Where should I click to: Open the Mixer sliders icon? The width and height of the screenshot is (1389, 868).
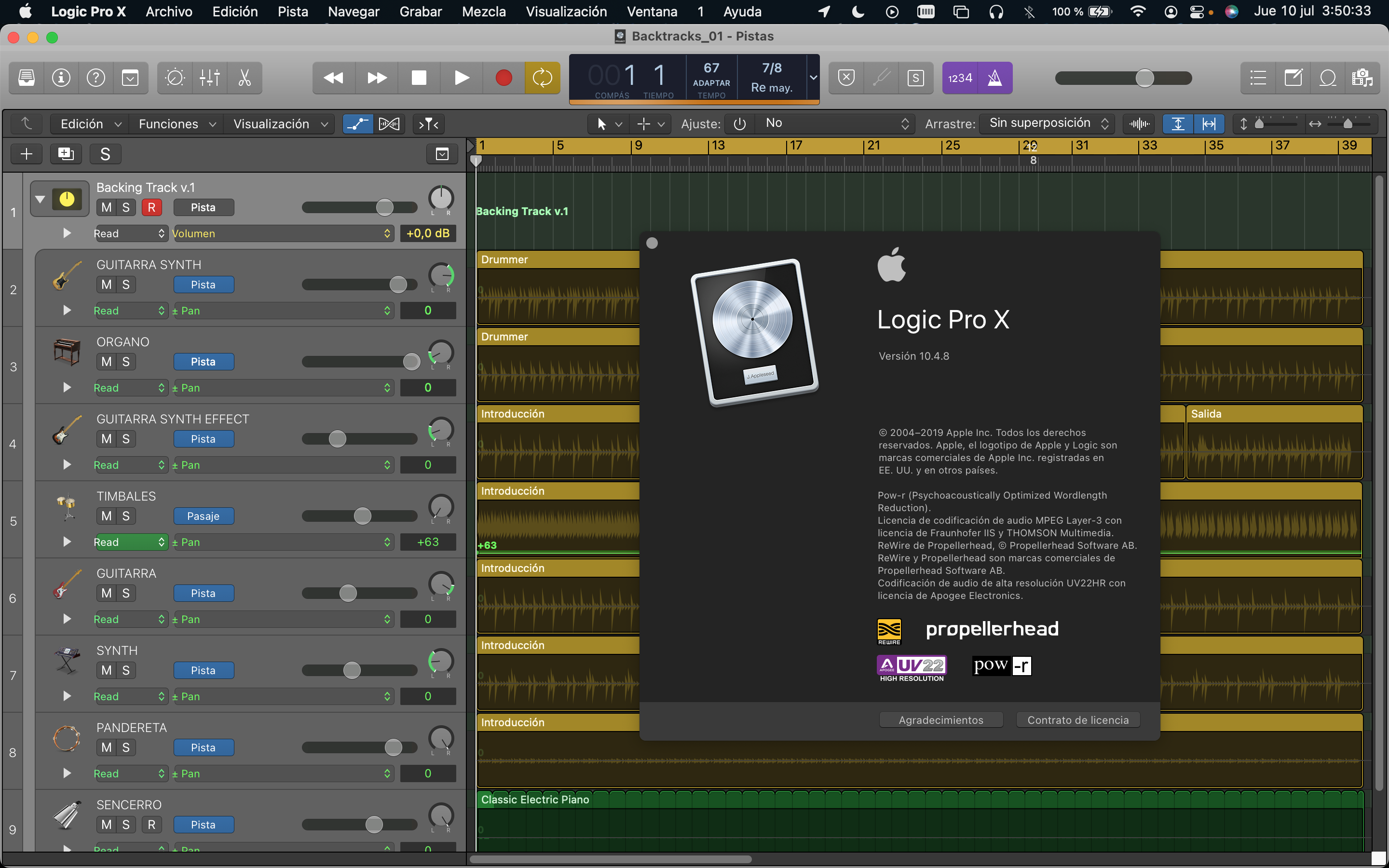pyautogui.click(x=209, y=78)
